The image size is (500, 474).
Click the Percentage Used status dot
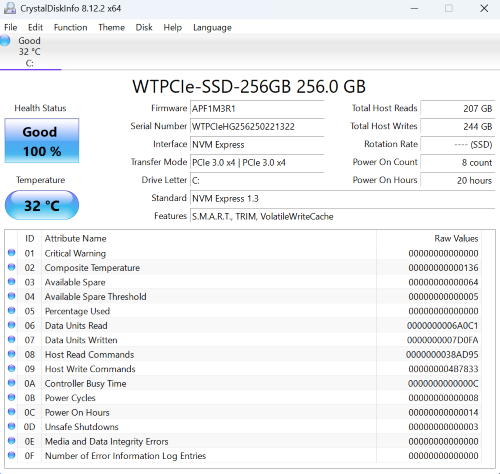click(12, 311)
